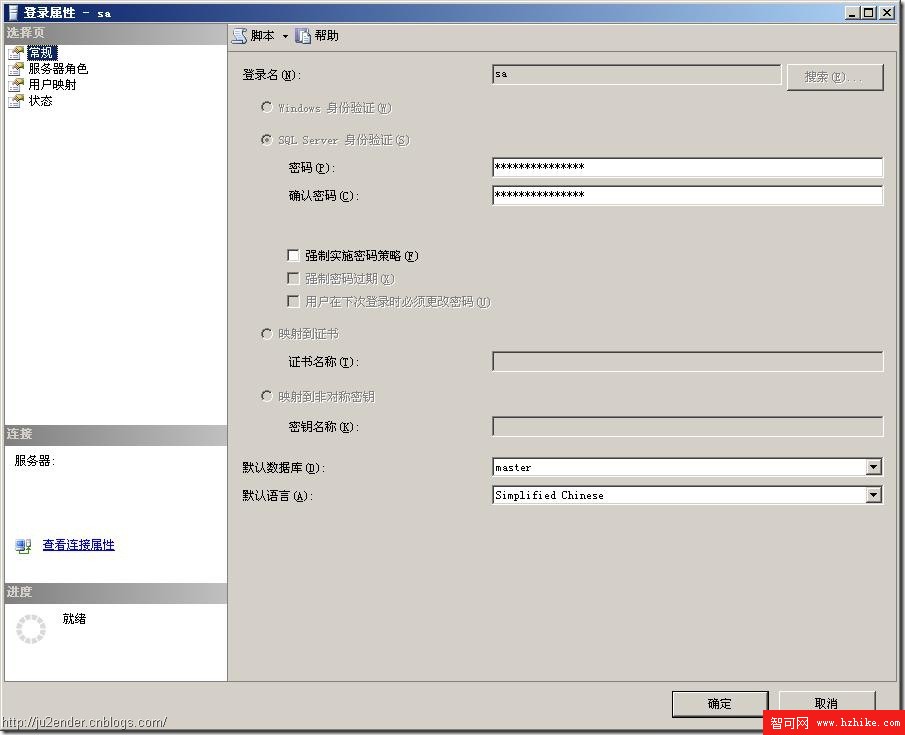Image resolution: width=905 pixels, height=735 pixels.
Task: Toggle 用户在下次登录时必须更改密码 checkbox
Action: click(293, 301)
